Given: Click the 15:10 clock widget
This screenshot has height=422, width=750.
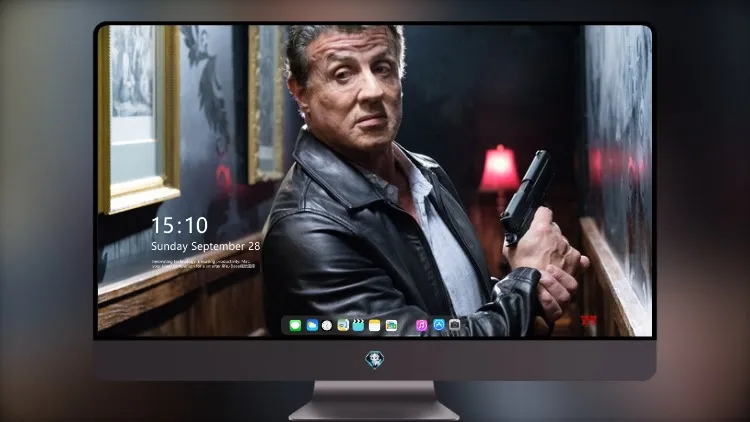Looking at the screenshot, I should coord(179,225).
